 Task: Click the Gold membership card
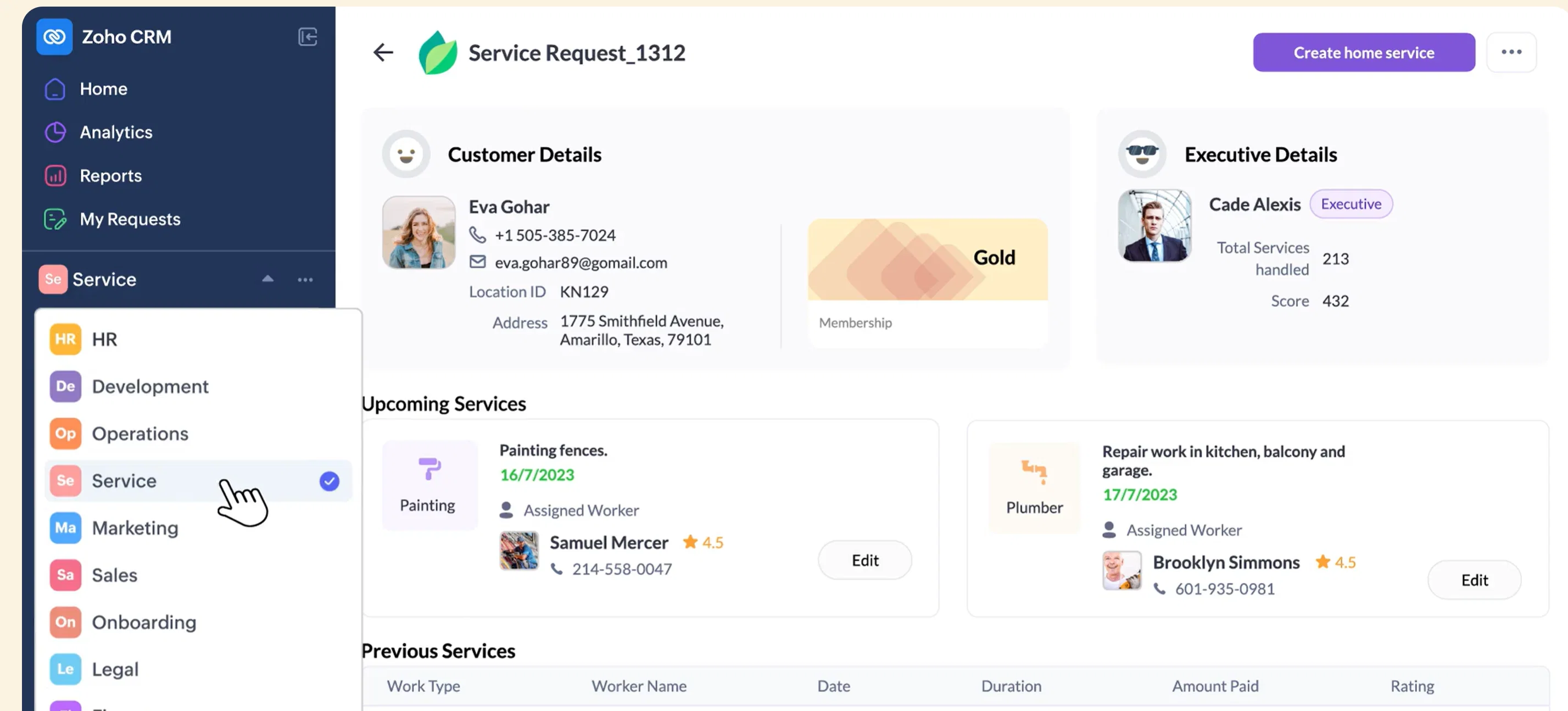927,283
